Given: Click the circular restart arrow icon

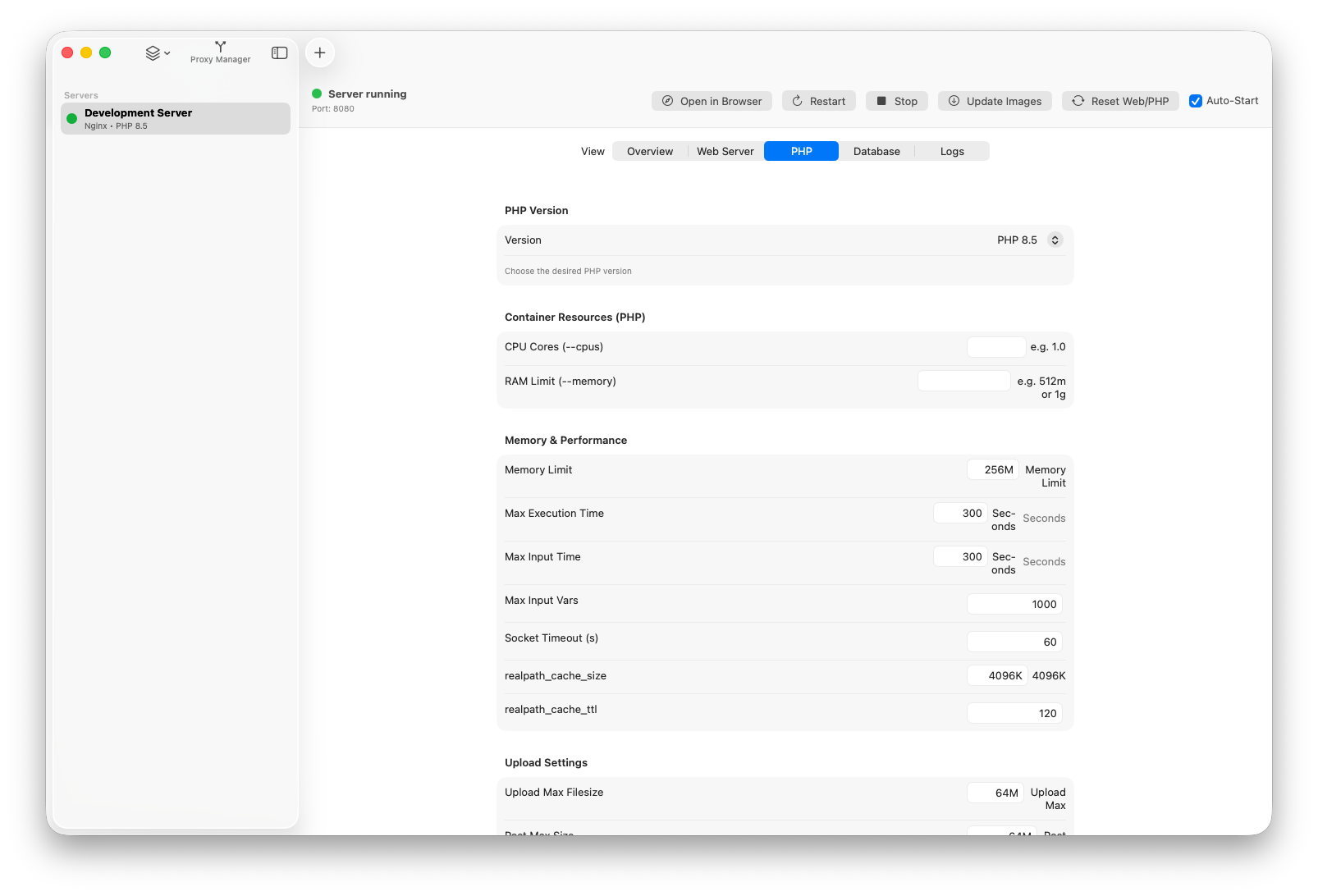Looking at the screenshot, I should pyautogui.click(x=795, y=100).
